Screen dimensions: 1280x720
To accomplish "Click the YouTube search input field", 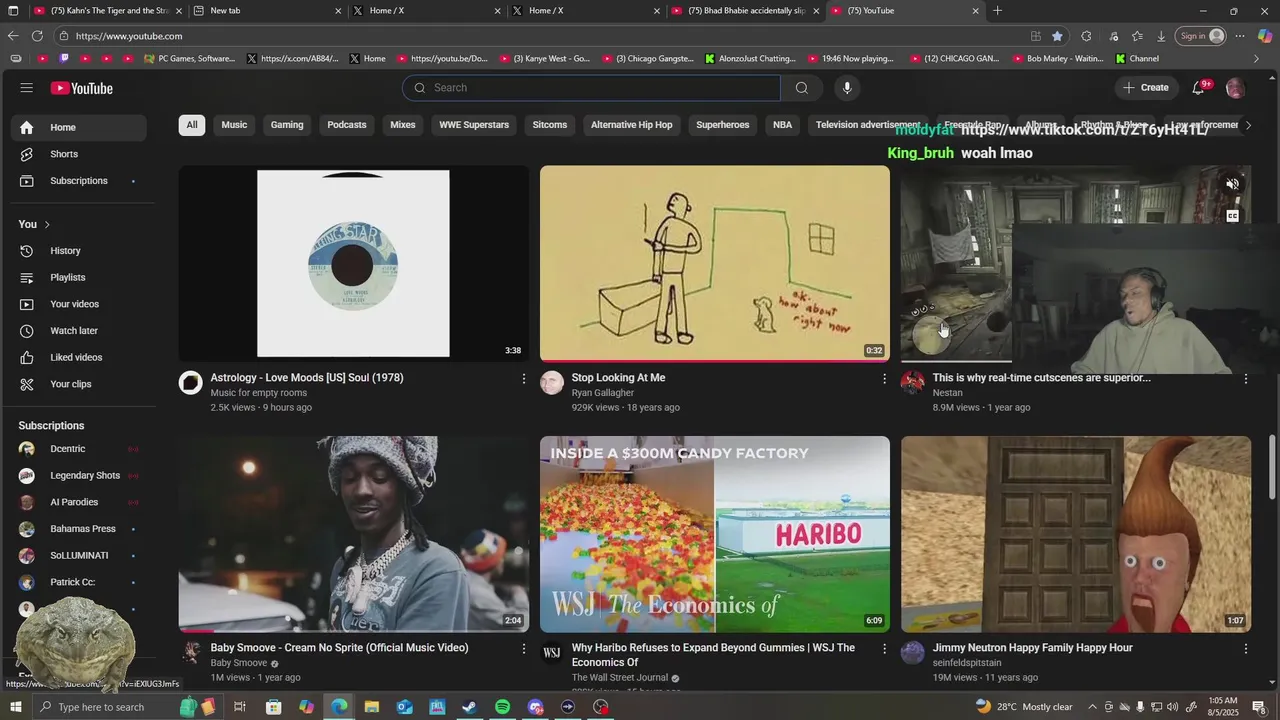I will click(x=591, y=88).
